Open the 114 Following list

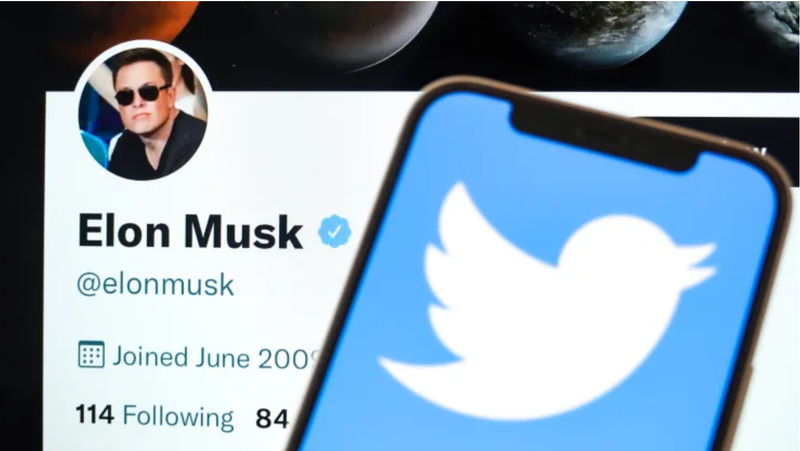(x=155, y=416)
